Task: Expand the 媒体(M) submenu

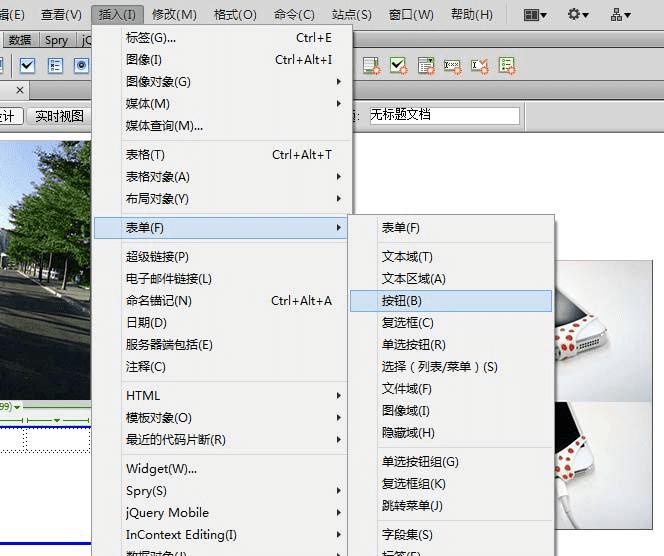Action: point(338,103)
